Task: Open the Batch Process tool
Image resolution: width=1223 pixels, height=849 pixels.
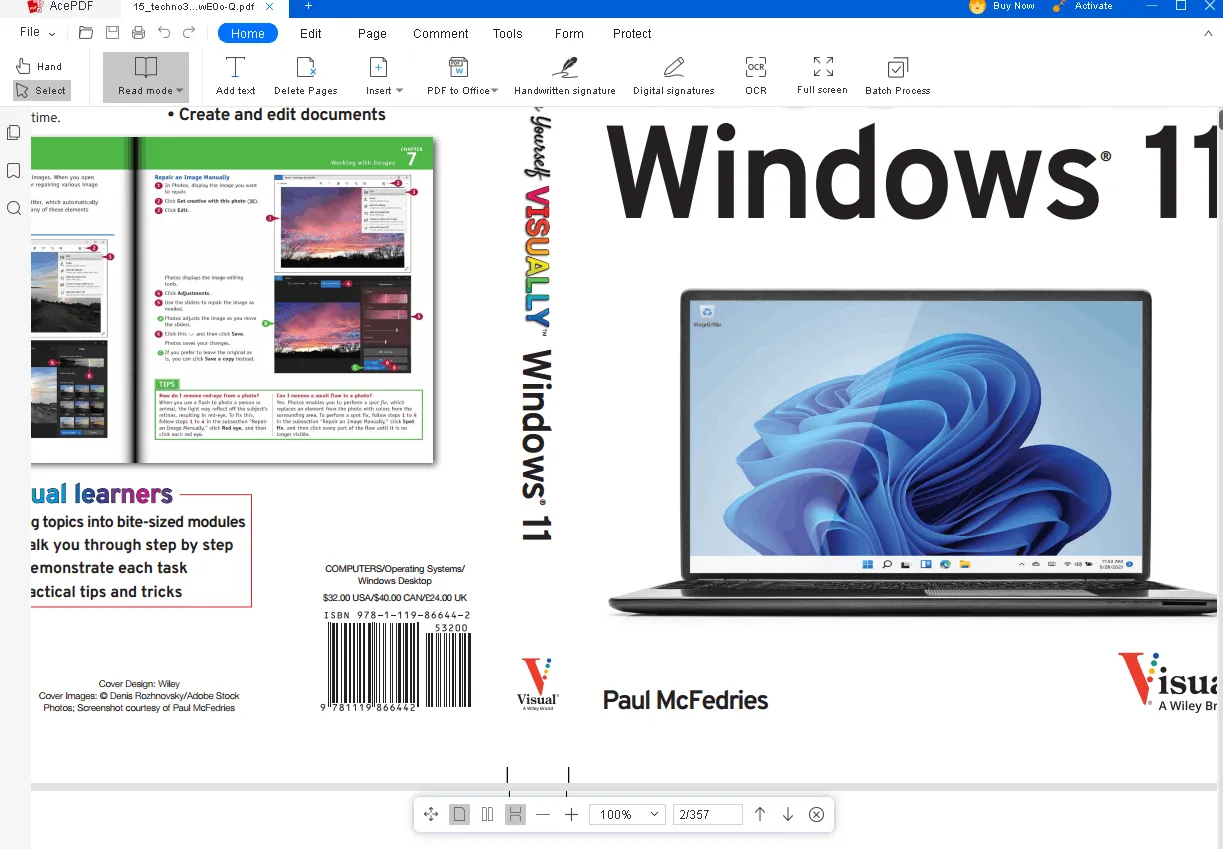Action: coord(897,75)
